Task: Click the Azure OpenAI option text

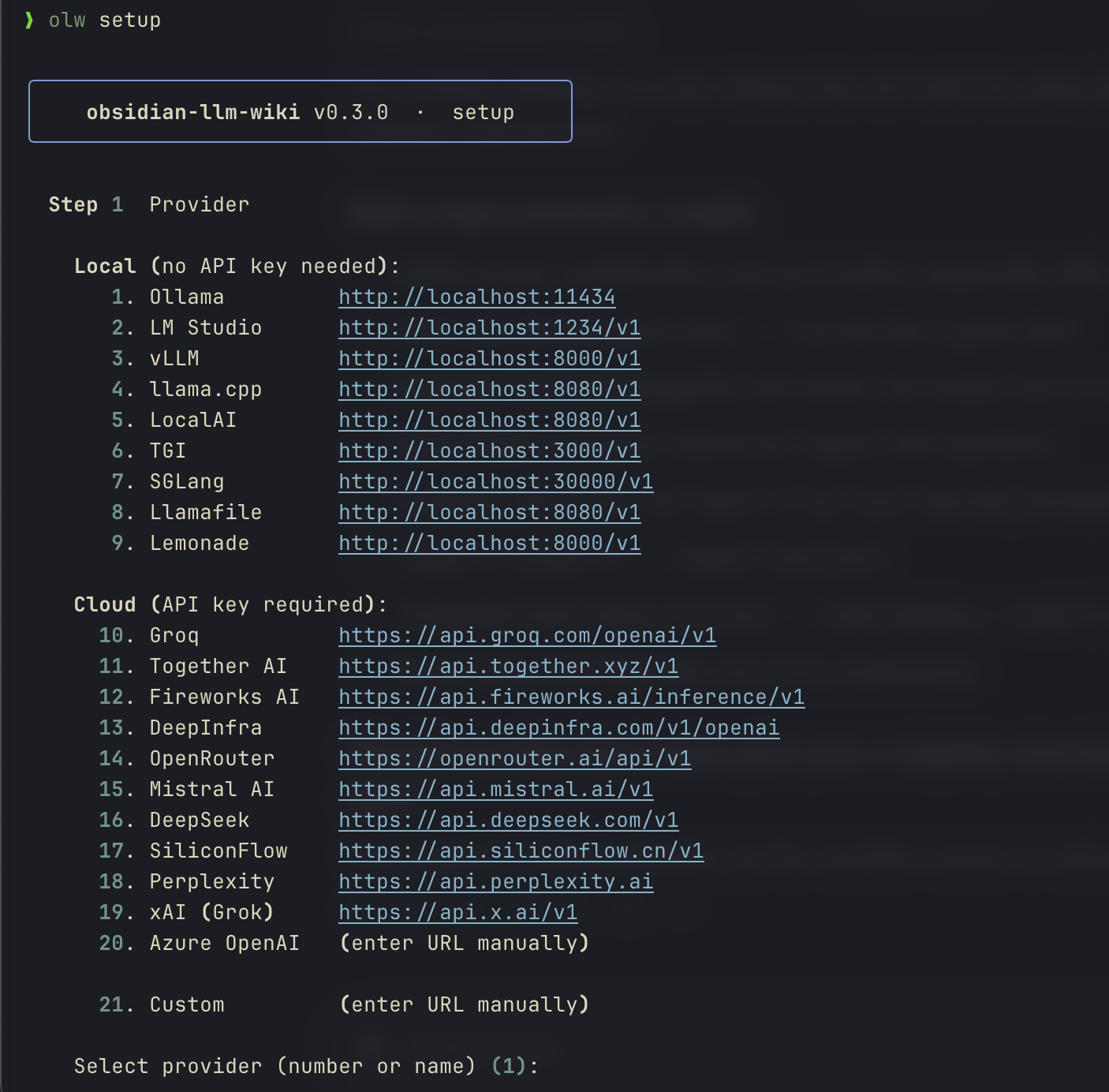Action: click(224, 944)
